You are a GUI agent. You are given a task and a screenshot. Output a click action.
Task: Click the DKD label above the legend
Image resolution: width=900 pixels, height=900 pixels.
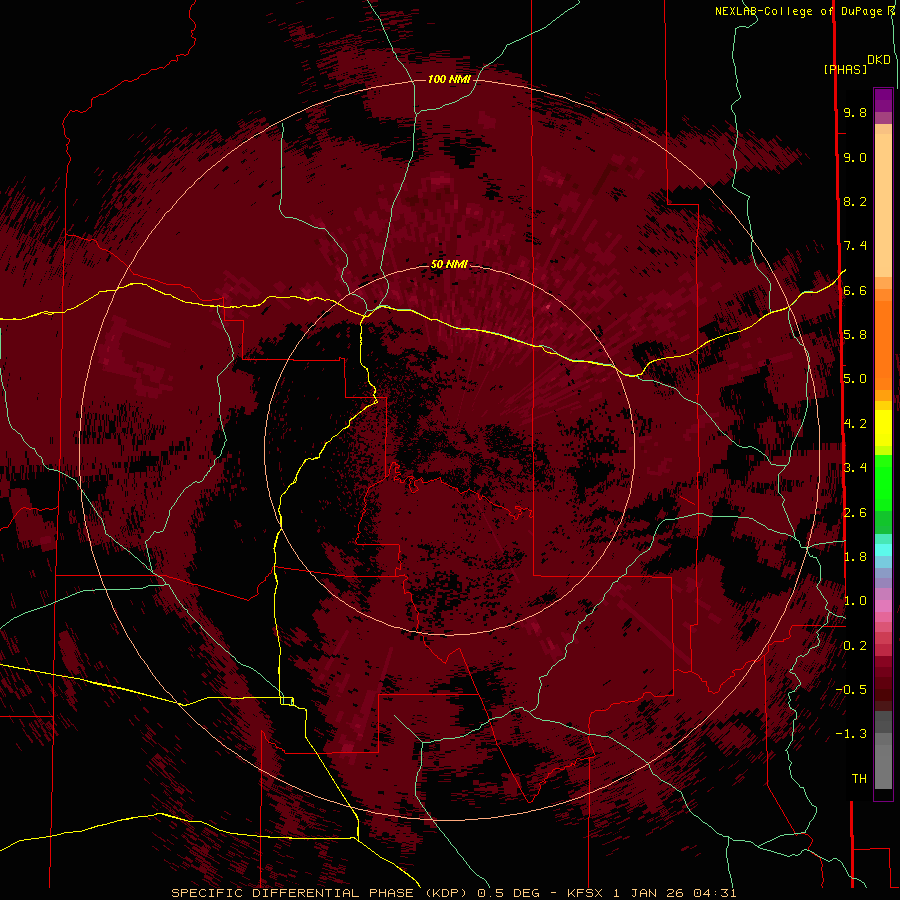click(x=878, y=60)
